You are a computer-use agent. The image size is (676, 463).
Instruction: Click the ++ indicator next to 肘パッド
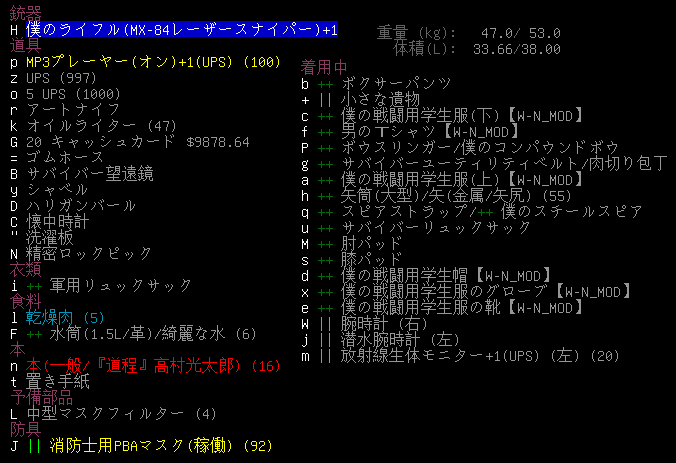coord(326,244)
